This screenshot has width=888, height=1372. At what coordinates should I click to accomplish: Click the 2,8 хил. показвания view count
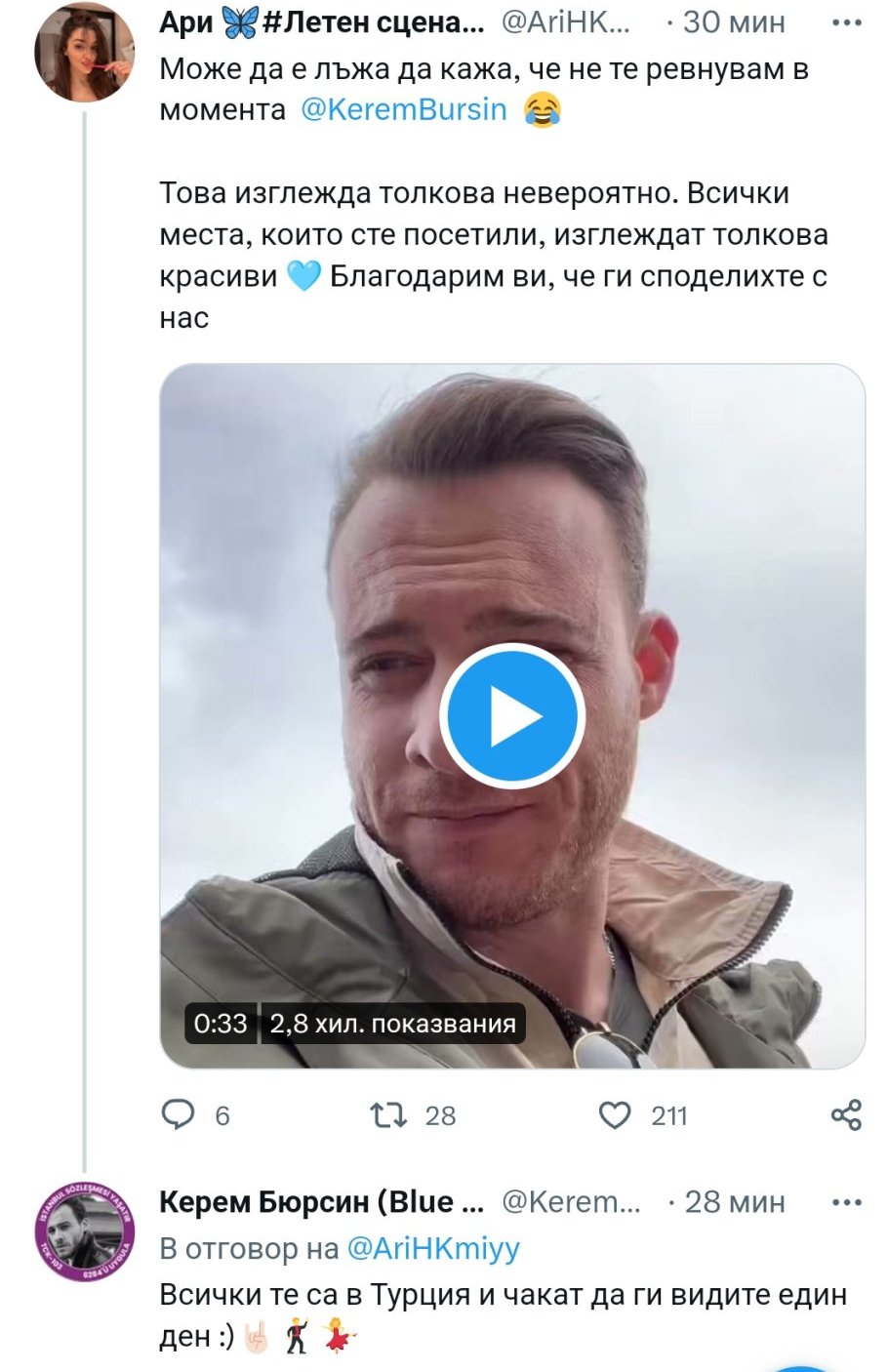[392, 1024]
